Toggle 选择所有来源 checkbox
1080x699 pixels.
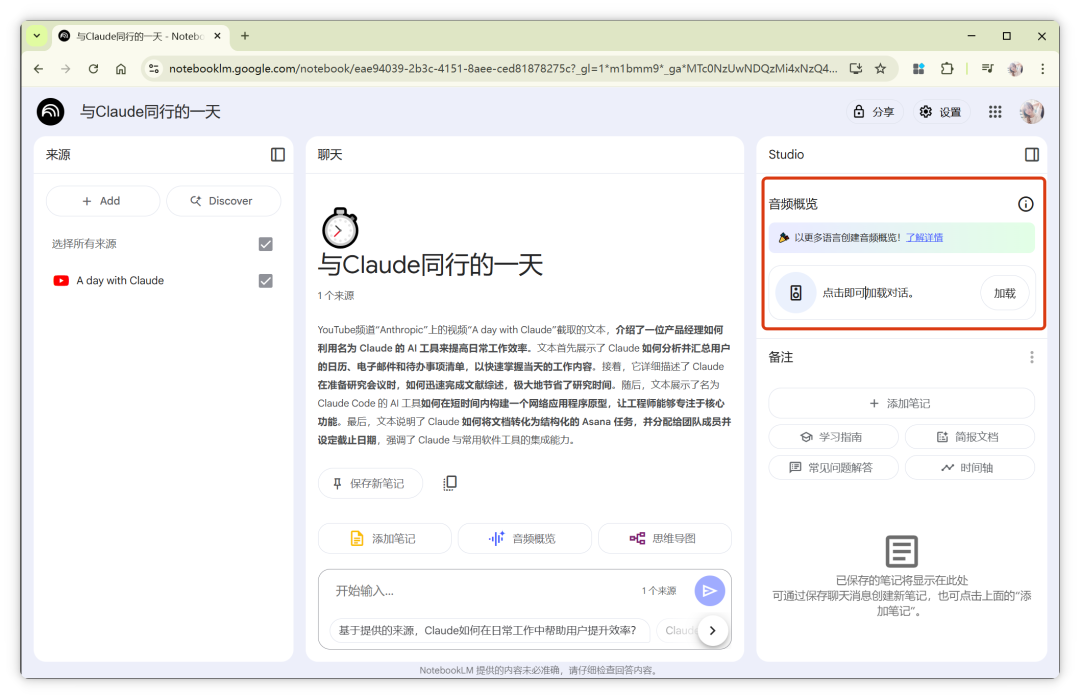pos(265,244)
